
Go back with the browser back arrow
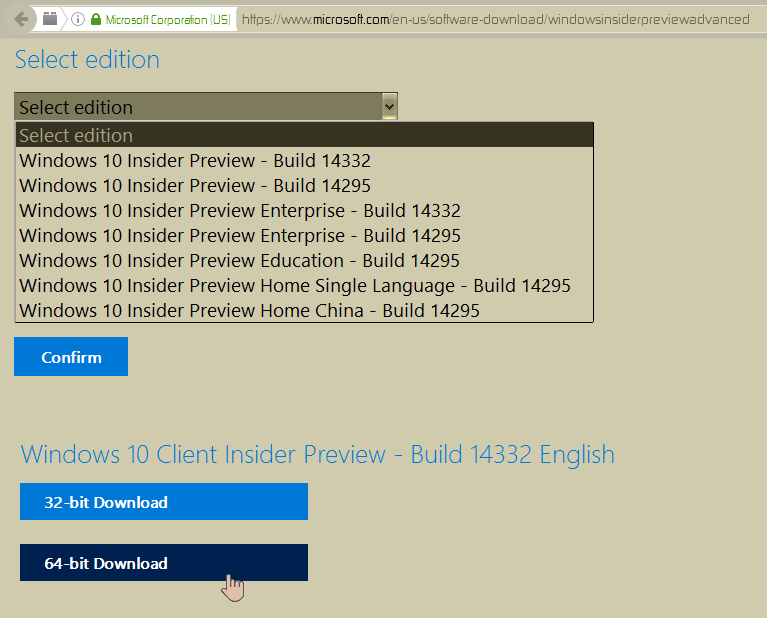pos(21,20)
